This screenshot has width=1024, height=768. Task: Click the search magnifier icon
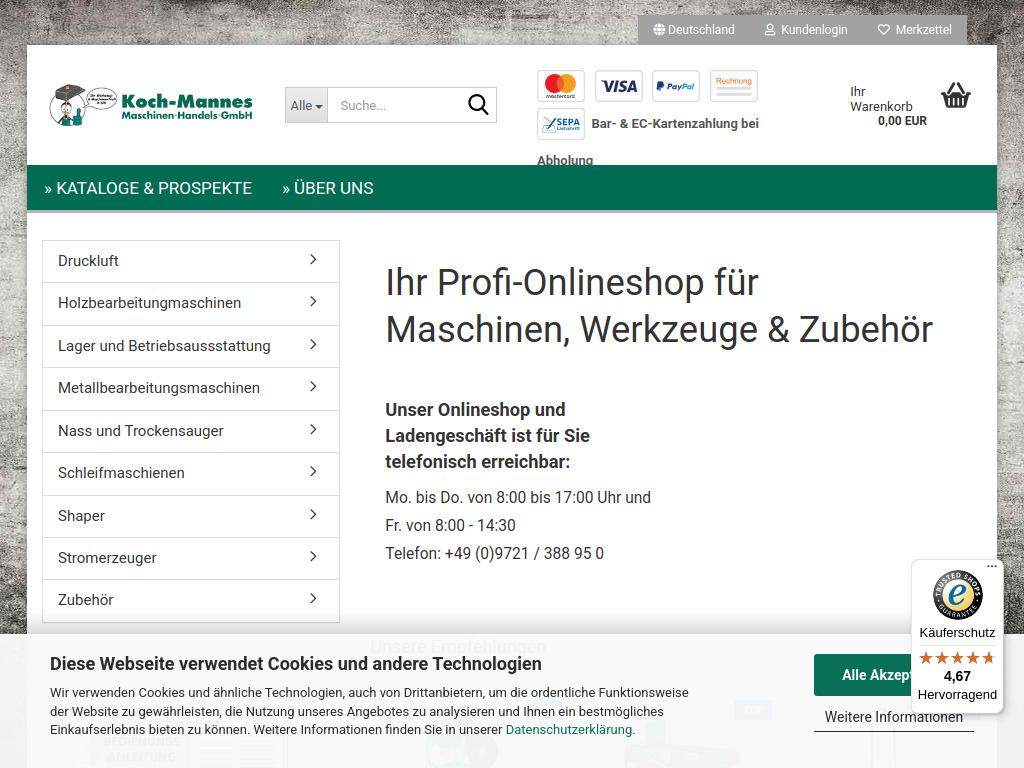[478, 104]
